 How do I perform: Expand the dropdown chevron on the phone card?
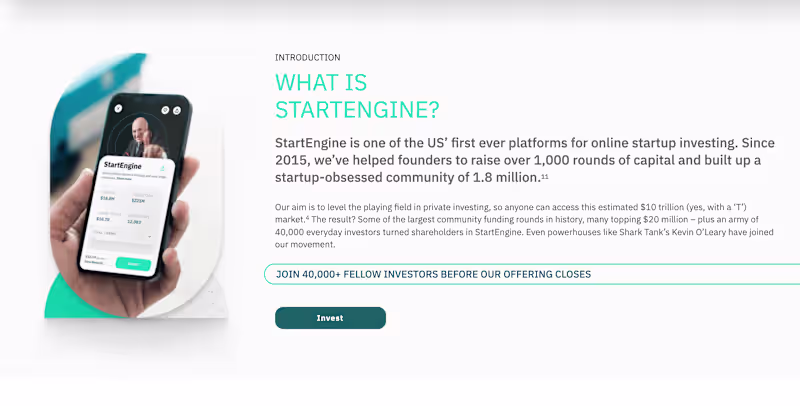tap(150, 236)
